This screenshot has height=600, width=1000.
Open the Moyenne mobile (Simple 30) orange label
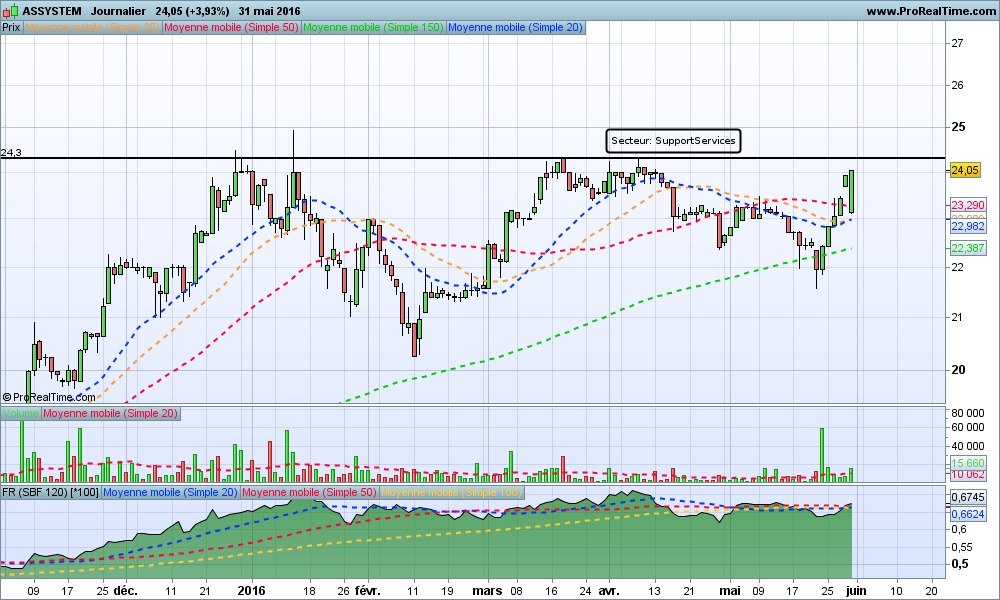coord(92,27)
